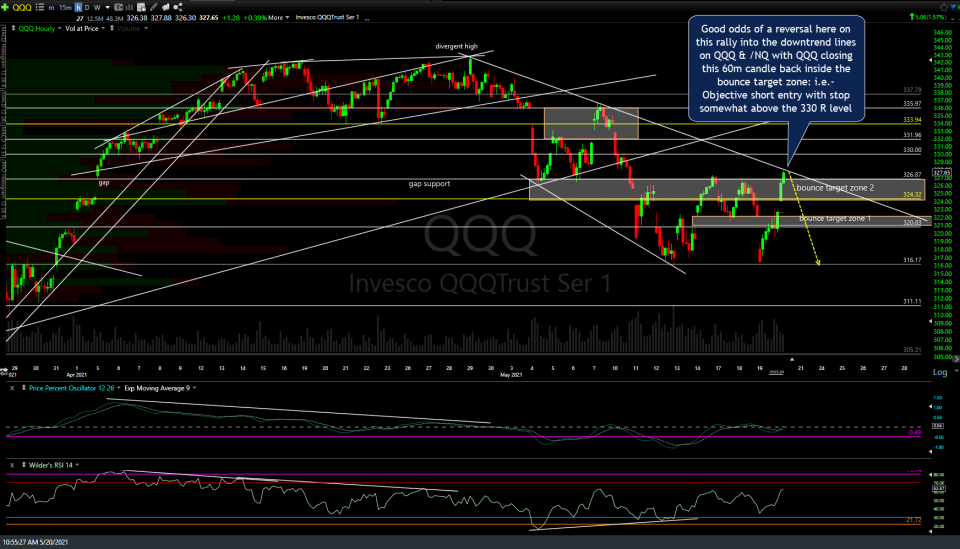Open the QQQ symbol entry field
This screenshot has height=549, width=960.
point(22,7)
